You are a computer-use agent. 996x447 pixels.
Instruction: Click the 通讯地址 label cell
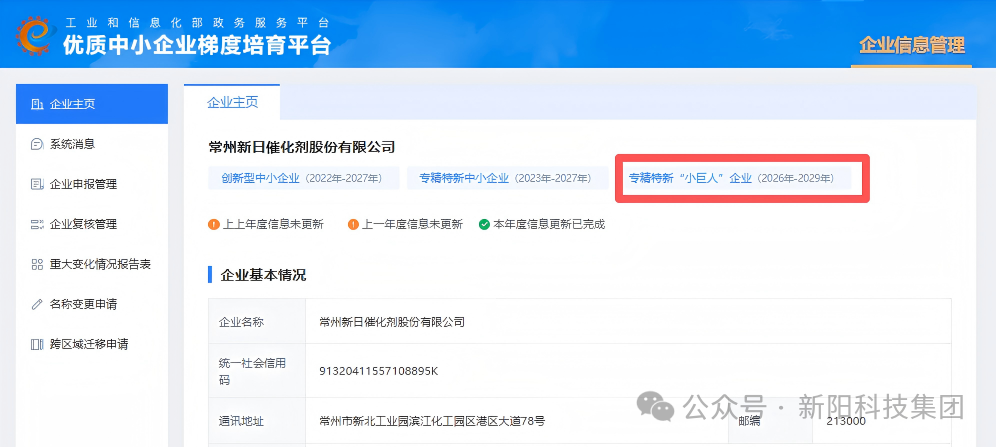pyautogui.click(x=257, y=420)
